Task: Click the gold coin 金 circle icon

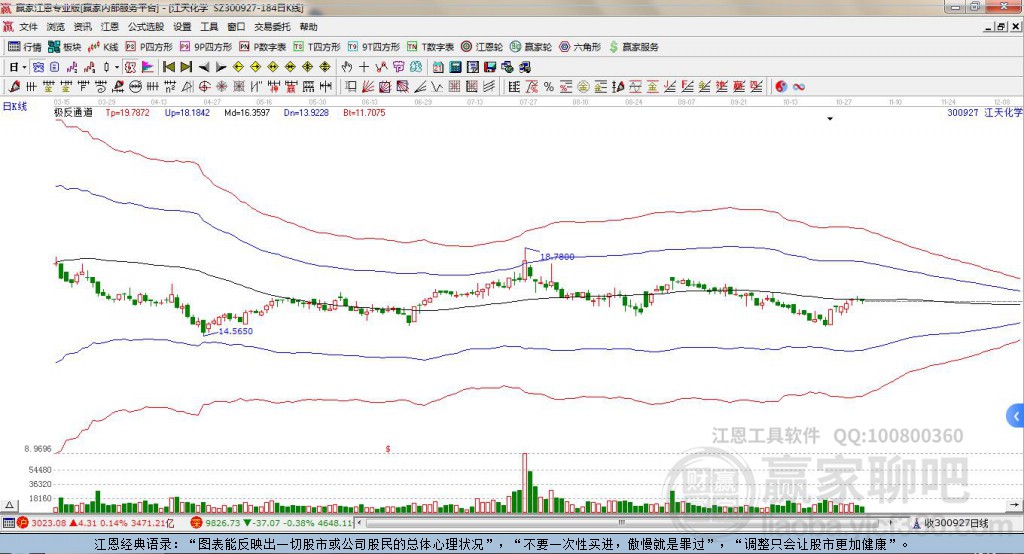Action: click(583, 87)
